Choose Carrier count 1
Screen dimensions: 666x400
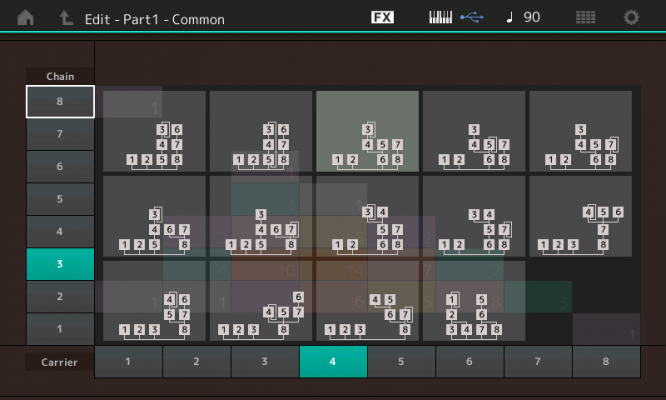[128, 361]
